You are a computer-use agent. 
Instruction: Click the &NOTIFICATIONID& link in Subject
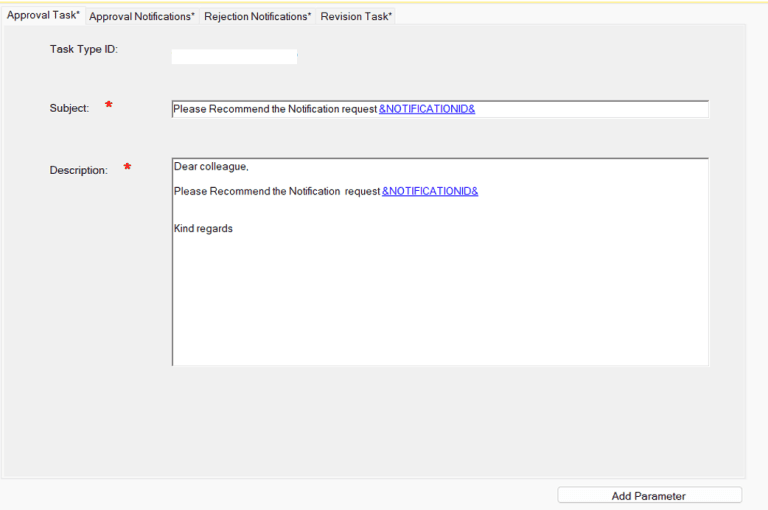[427, 109]
